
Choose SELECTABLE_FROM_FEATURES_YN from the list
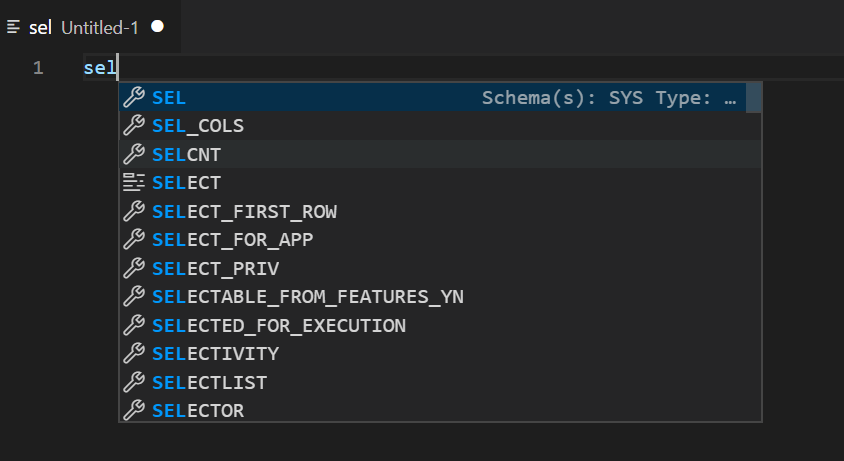click(x=308, y=297)
